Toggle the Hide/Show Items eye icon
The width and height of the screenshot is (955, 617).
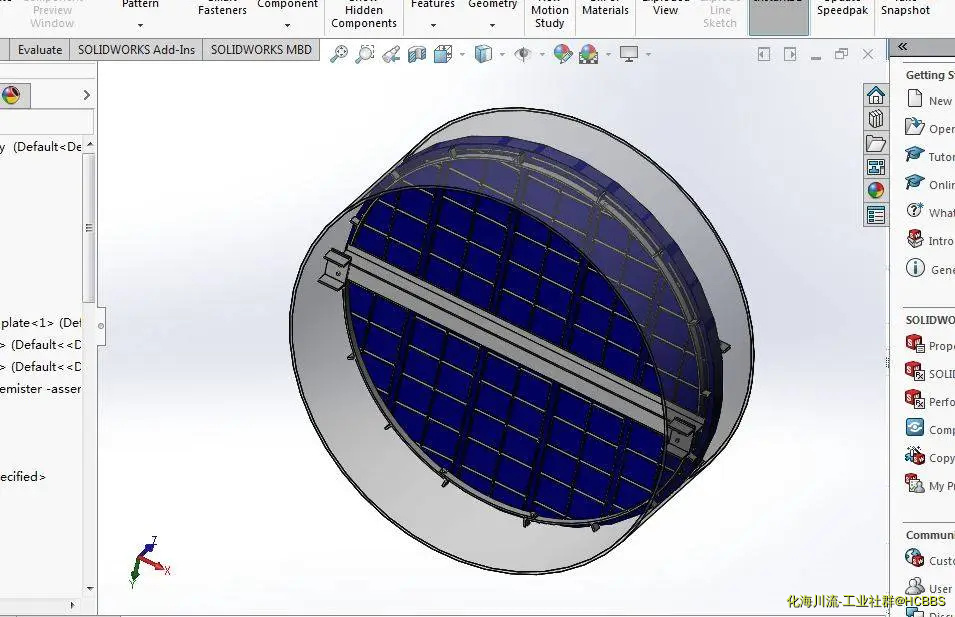[522, 54]
